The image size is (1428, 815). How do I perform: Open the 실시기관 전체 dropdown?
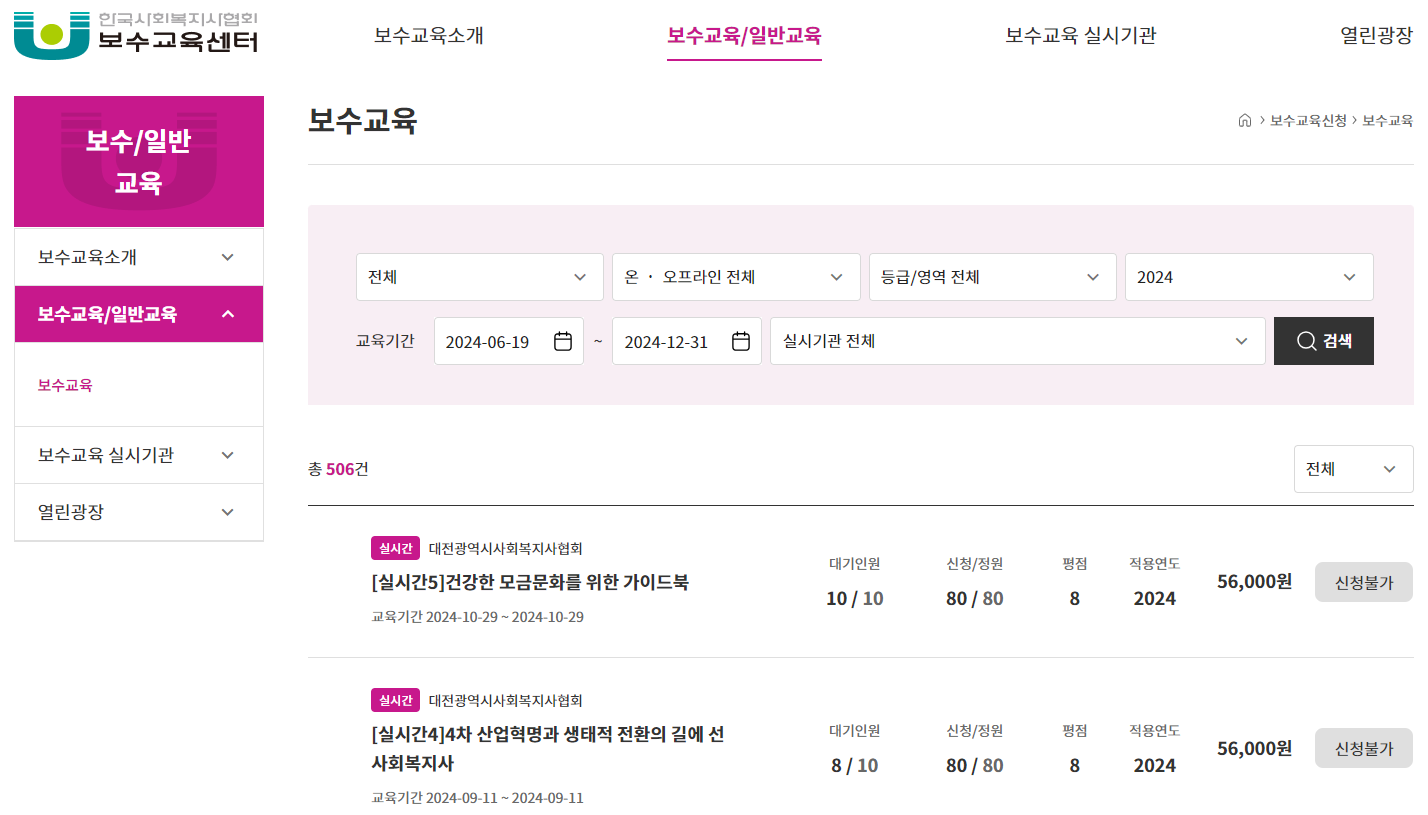1017,341
